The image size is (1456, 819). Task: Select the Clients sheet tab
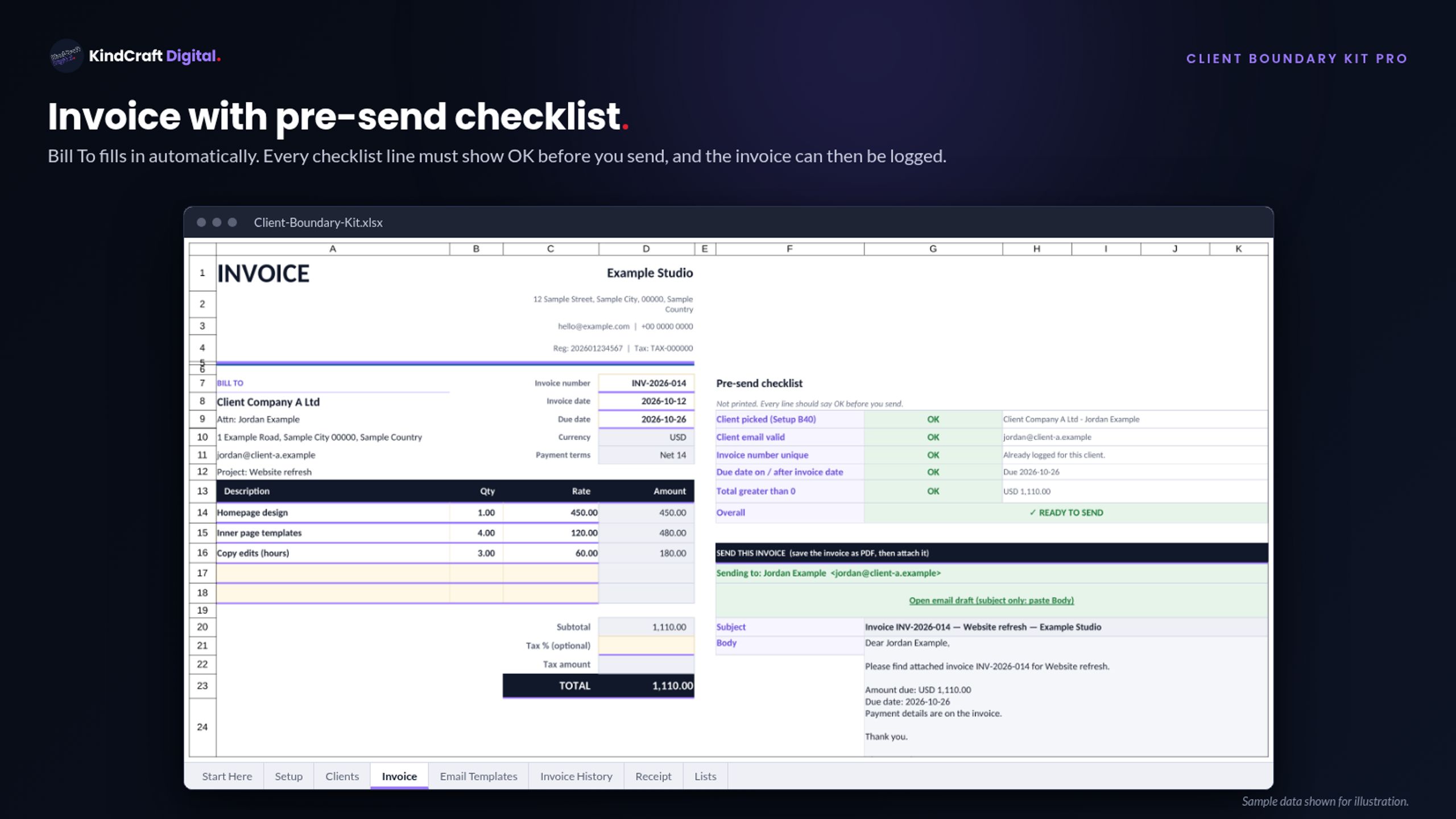(x=342, y=776)
